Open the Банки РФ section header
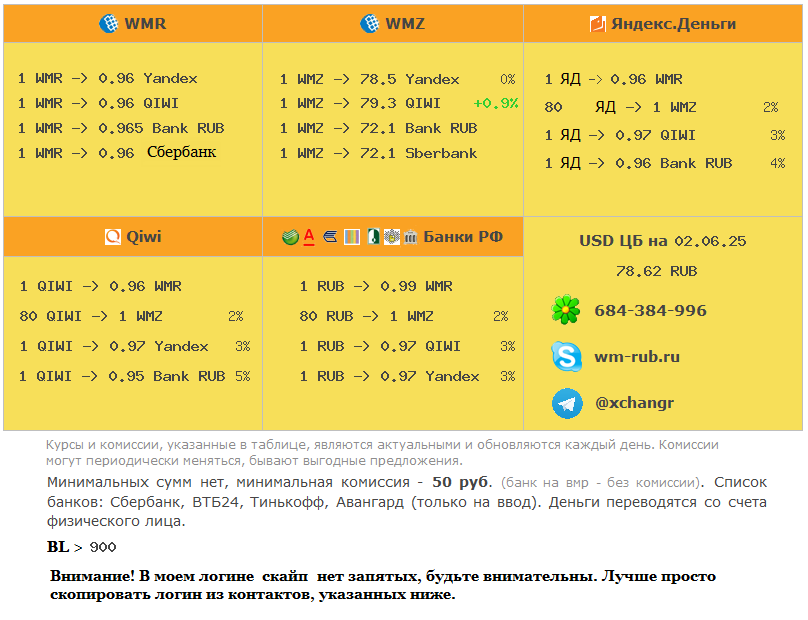This screenshot has width=808, height=620. [393, 237]
